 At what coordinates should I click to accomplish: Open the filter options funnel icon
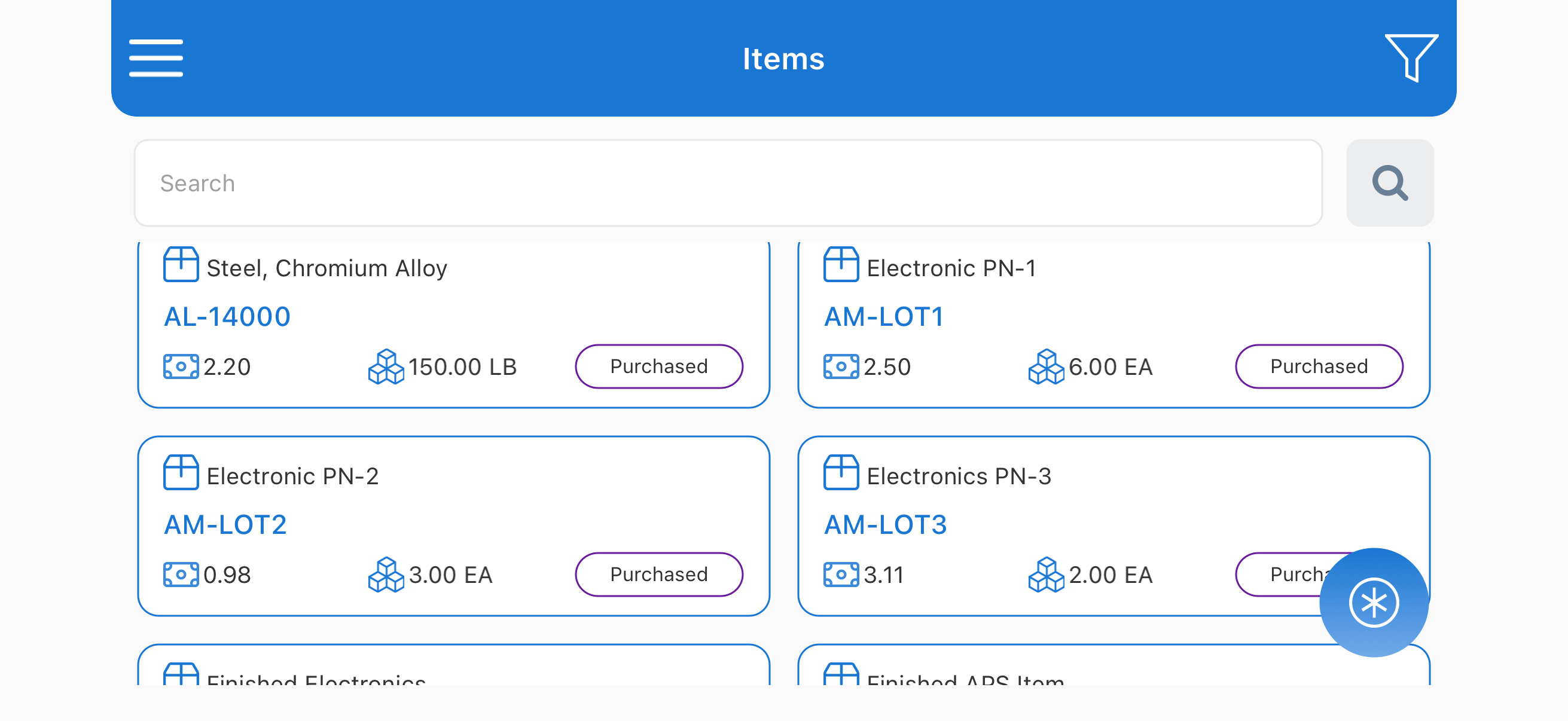point(1411,58)
